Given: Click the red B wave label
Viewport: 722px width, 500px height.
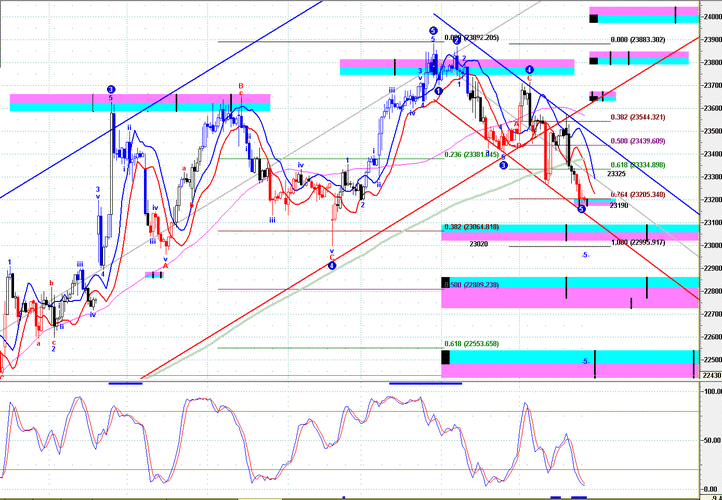Looking at the screenshot, I should 240,86.
